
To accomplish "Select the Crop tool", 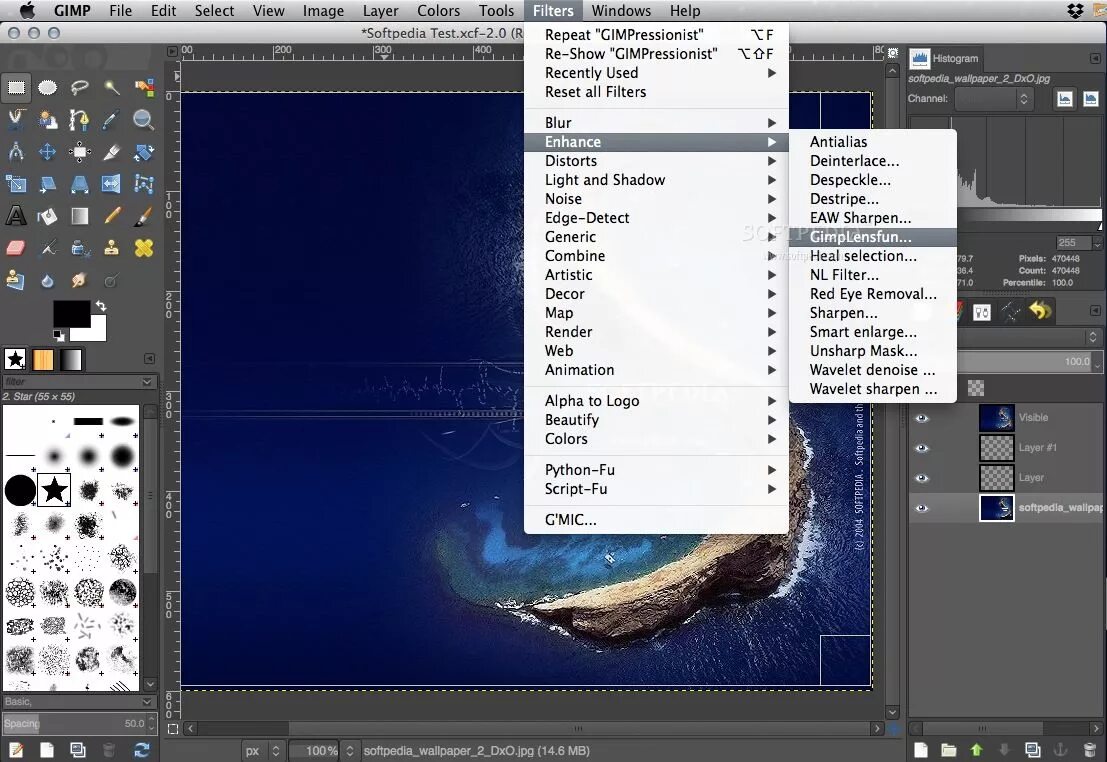I will click(x=112, y=152).
